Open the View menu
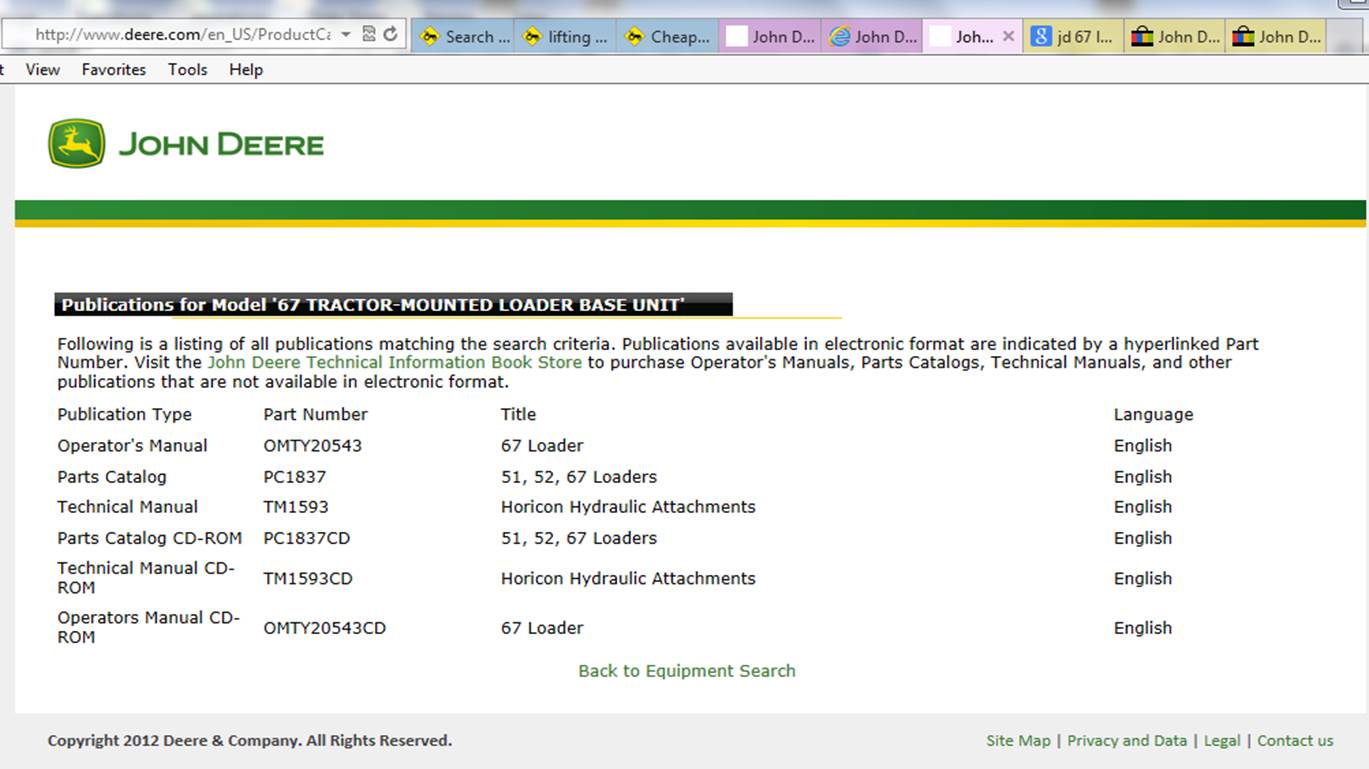Screen dimensions: 1369x769 43,69
